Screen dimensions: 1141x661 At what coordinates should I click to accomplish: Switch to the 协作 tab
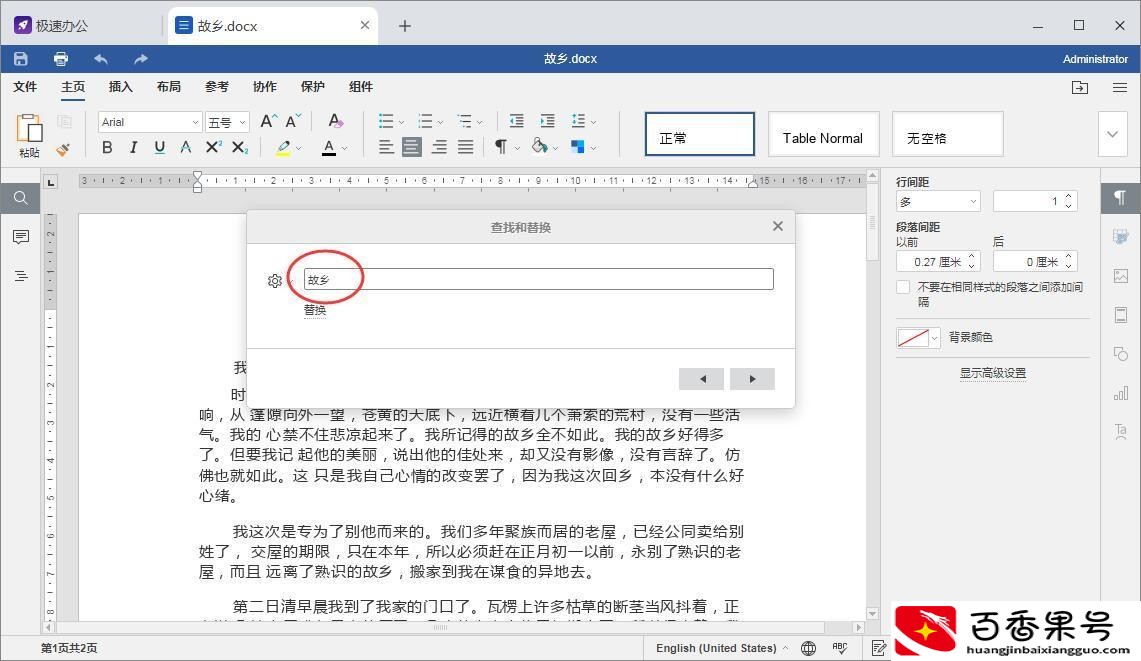coord(265,87)
